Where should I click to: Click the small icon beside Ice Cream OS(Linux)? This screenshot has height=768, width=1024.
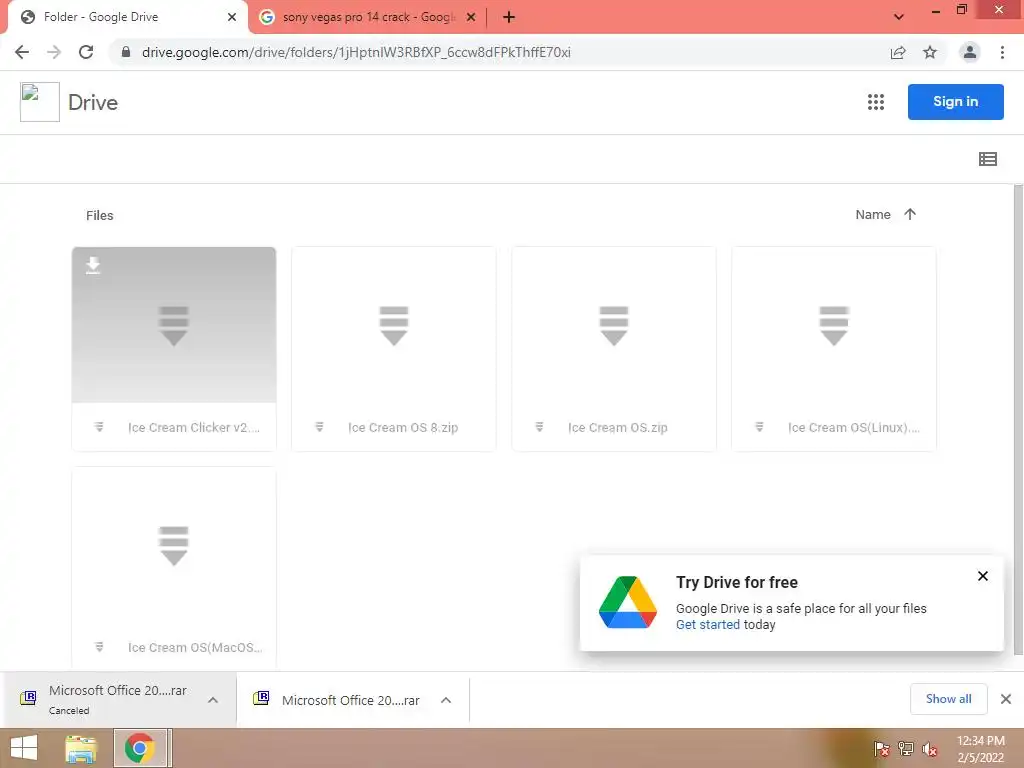[760, 427]
